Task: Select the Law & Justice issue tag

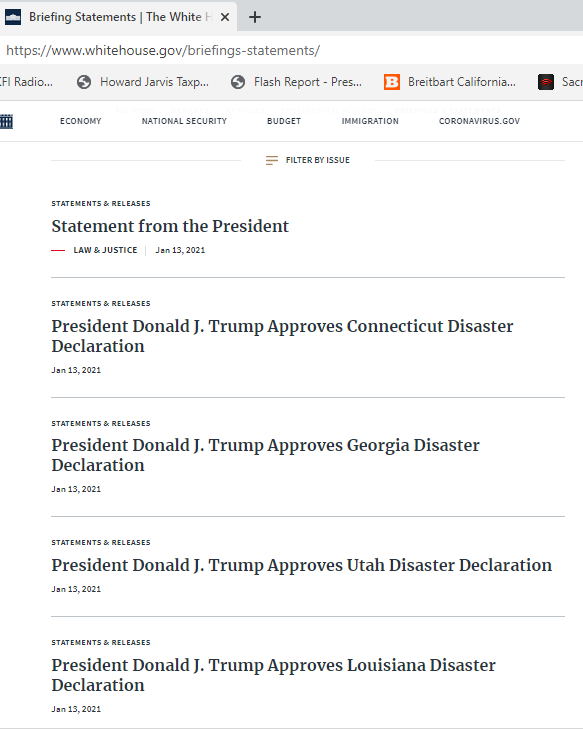Action: click(105, 250)
